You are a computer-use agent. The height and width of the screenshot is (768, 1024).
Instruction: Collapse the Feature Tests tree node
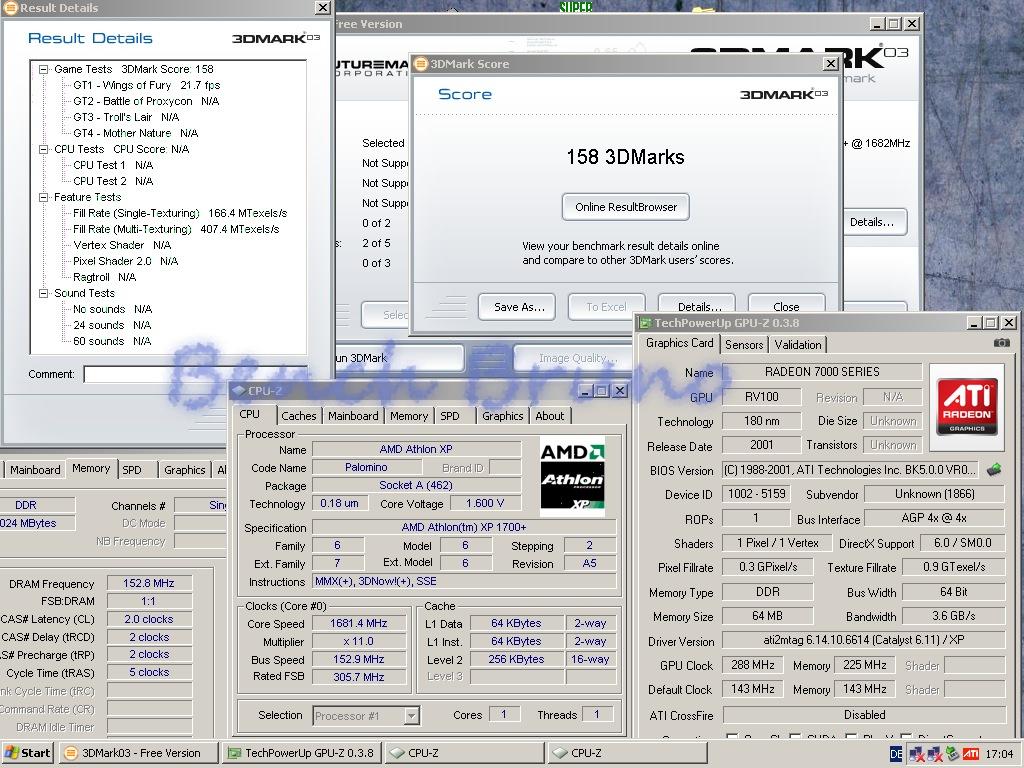(44, 197)
